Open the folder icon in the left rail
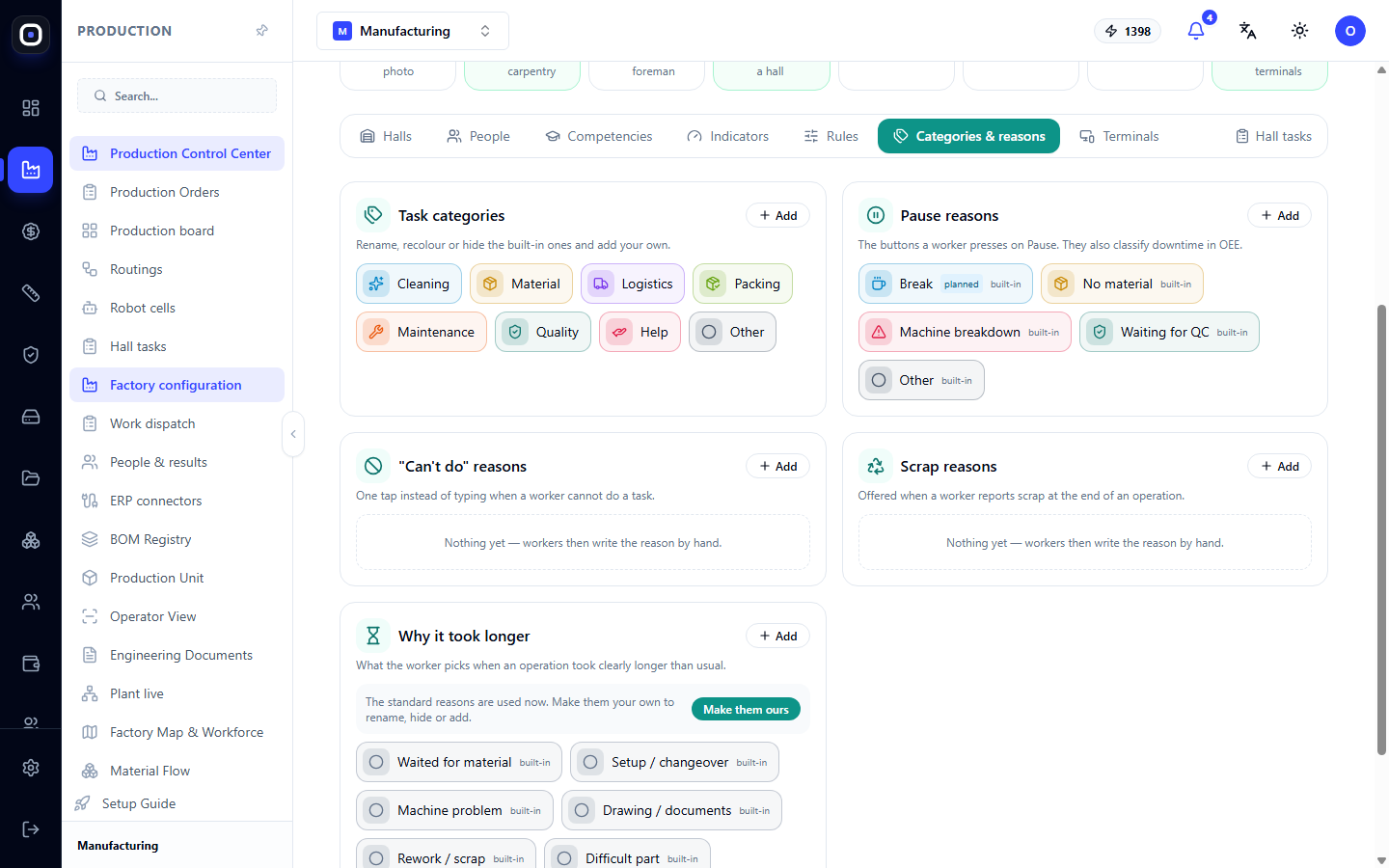 (31, 478)
